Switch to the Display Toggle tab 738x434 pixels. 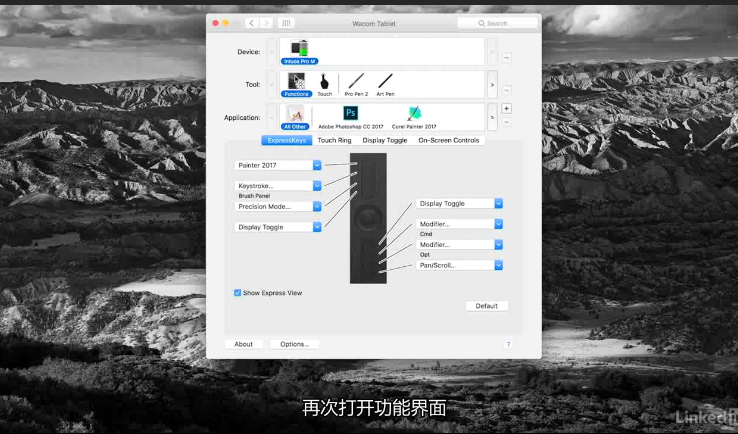point(385,140)
